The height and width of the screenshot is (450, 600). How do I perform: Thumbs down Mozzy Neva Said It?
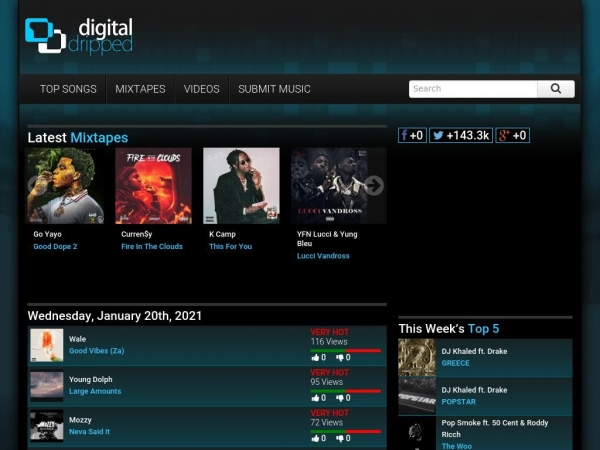pyautogui.click(x=339, y=438)
